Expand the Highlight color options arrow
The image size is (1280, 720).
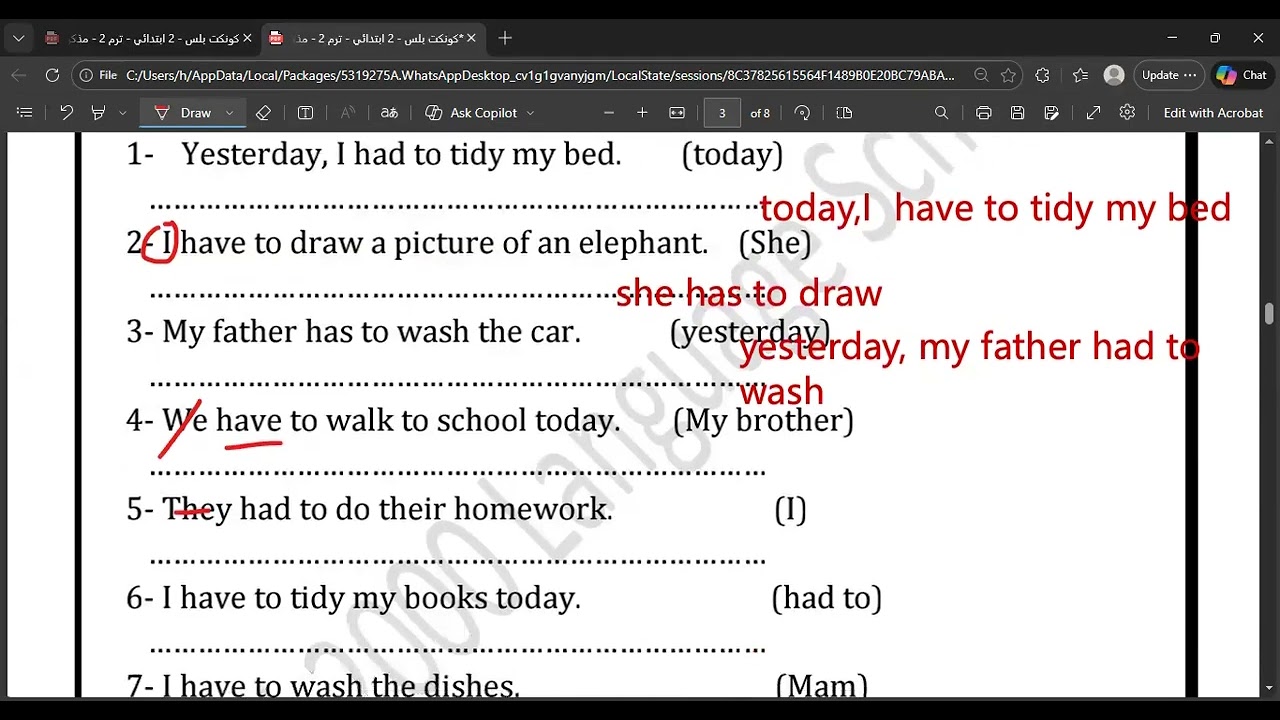[x=122, y=113]
